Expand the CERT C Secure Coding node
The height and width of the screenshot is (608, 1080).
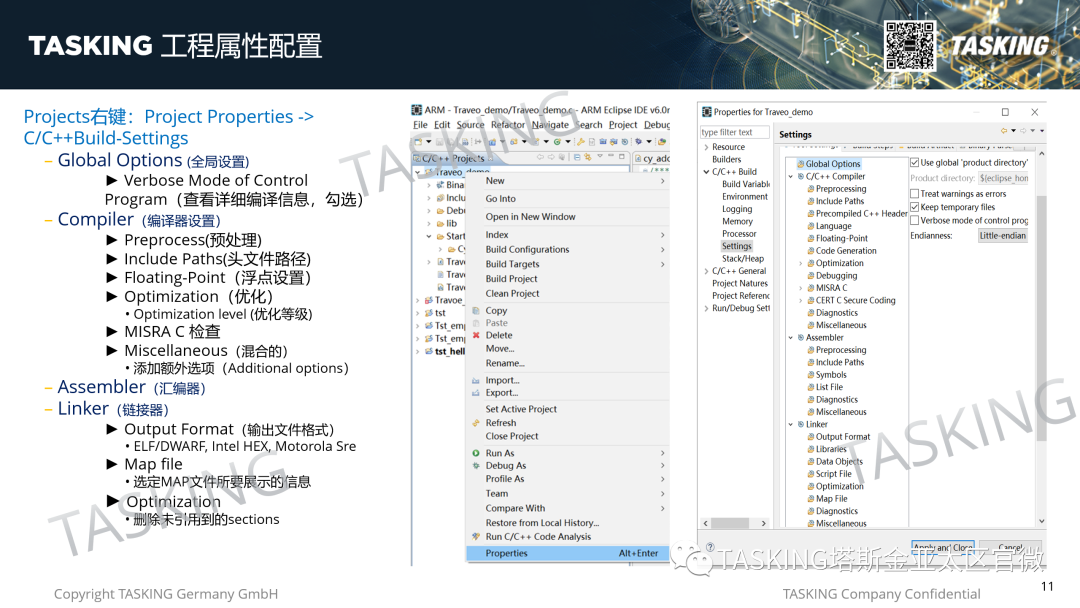800,300
